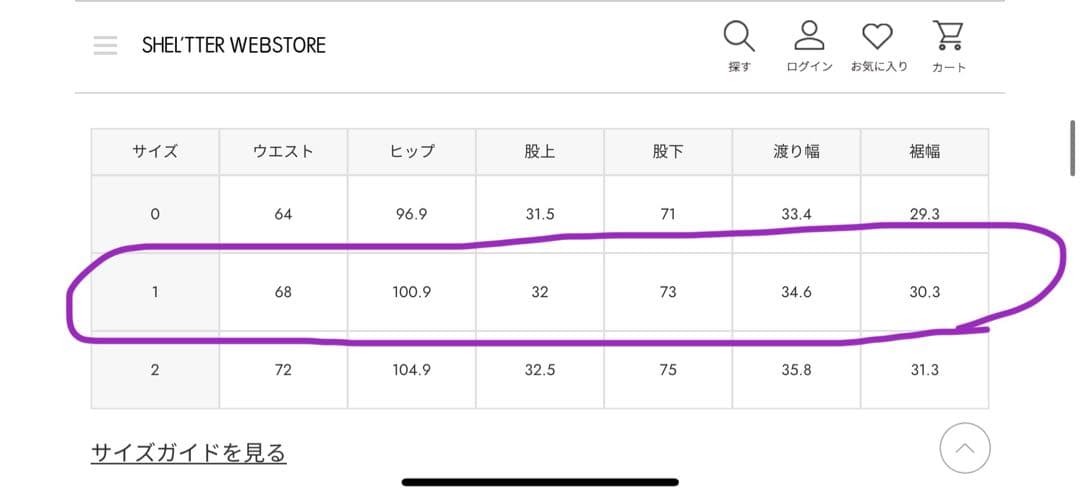Open favorites heart icon
This screenshot has width=1080, height=499.
(878, 36)
